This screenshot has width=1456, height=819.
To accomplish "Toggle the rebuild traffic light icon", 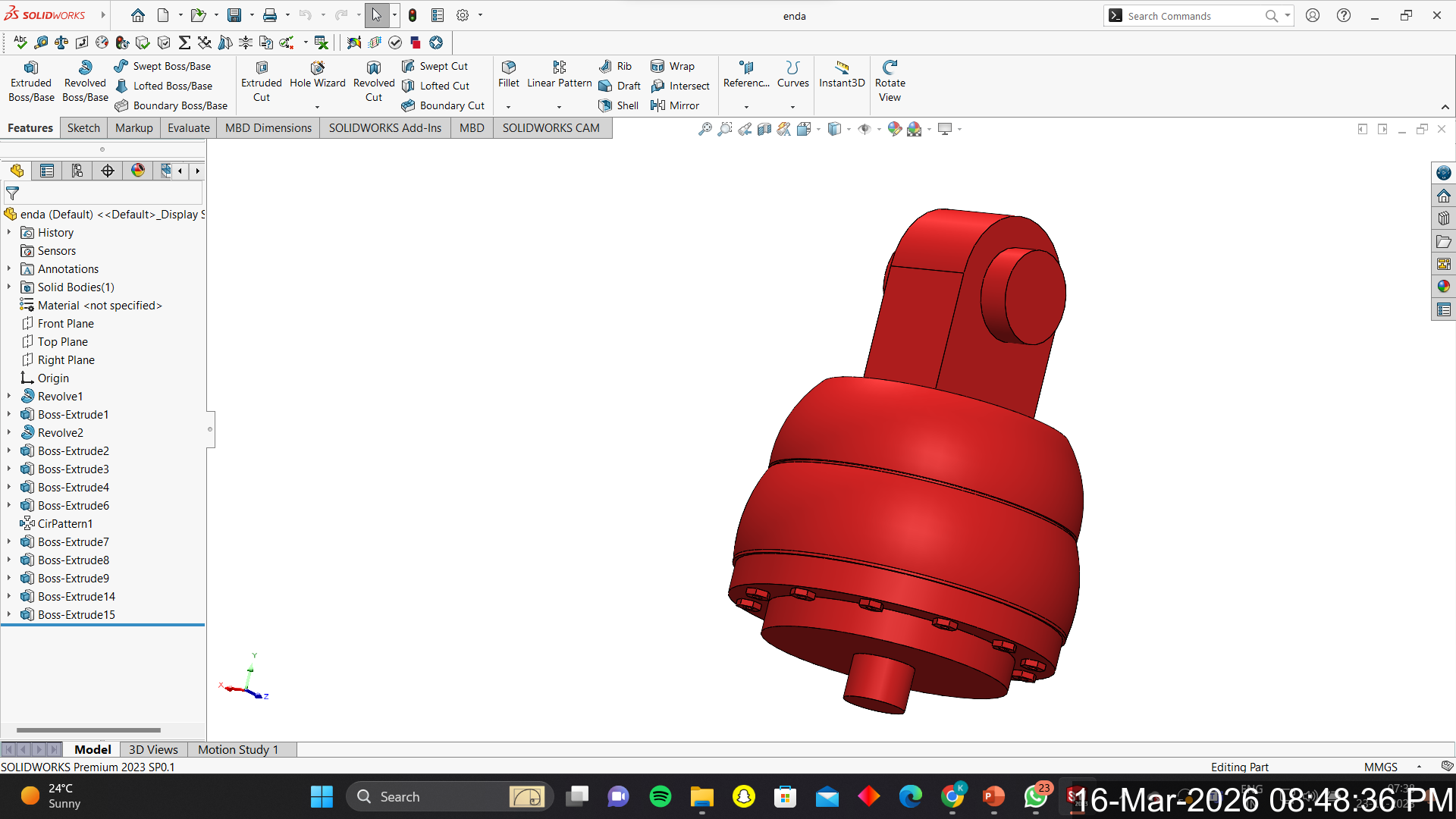I will [413, 15].
